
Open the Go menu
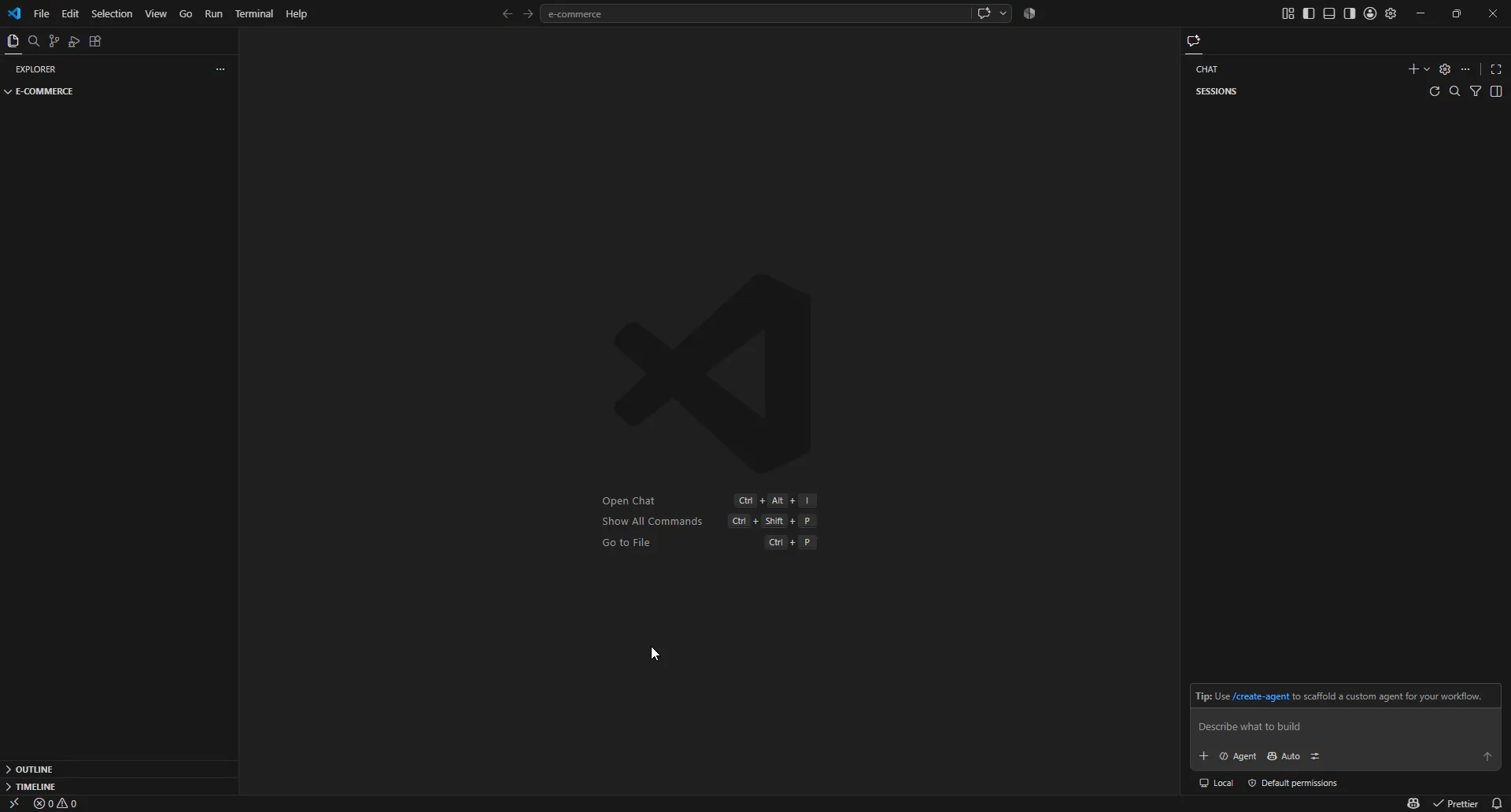pyautogui.click(x=186, y=13)
